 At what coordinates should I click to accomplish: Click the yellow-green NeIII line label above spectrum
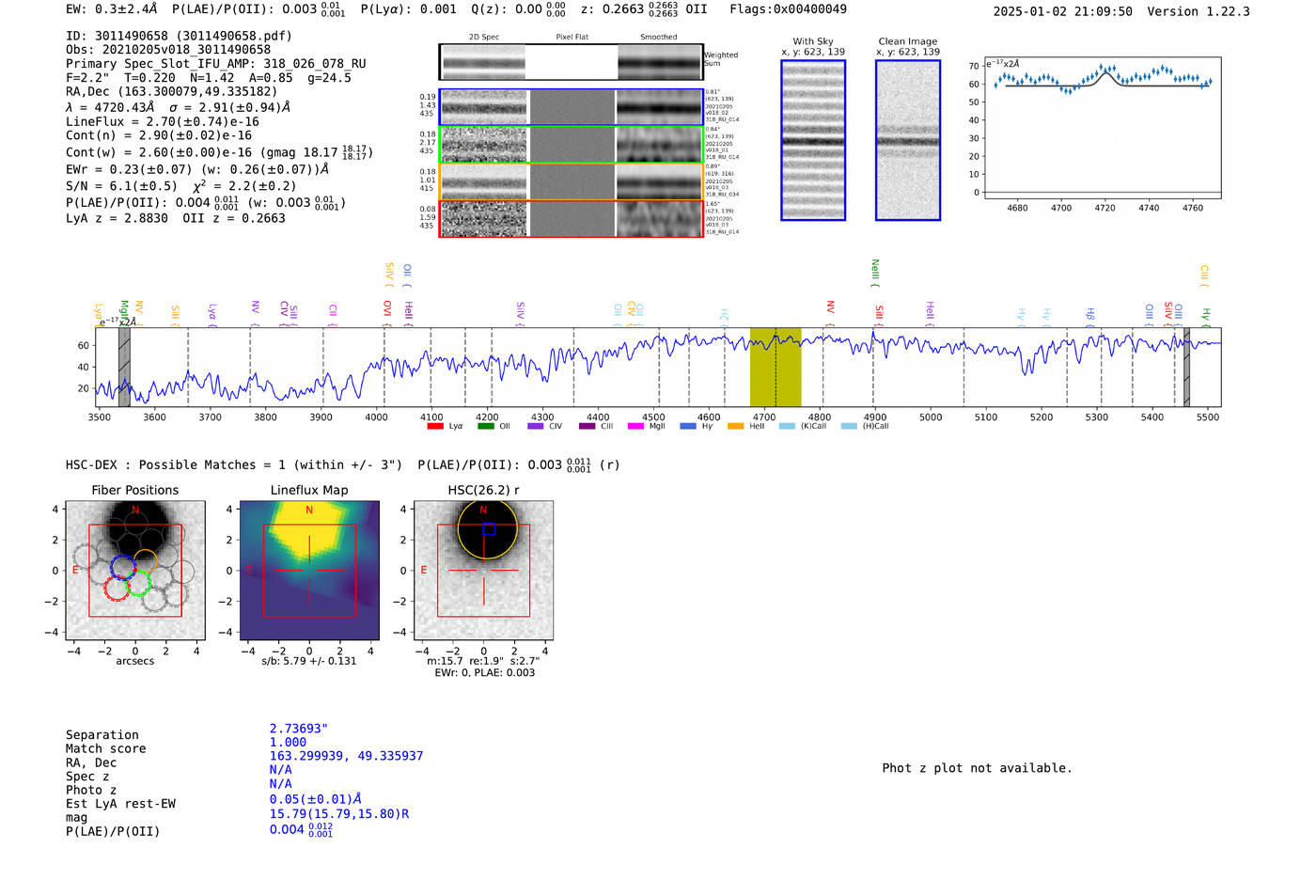click(x=875, y=273)
